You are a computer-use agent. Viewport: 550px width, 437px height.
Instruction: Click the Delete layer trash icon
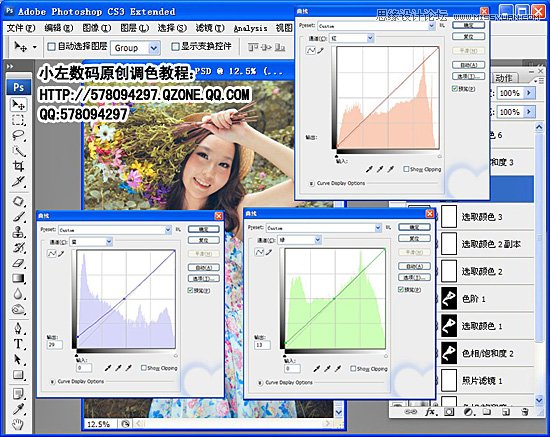pyautogui.click(x=524, y=412)
